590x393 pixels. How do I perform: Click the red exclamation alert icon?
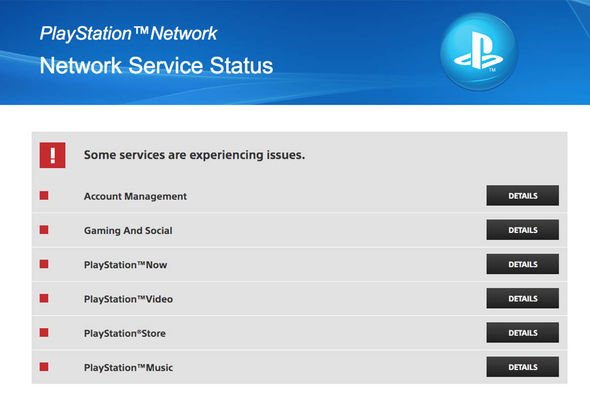click(x=52, y=155)
